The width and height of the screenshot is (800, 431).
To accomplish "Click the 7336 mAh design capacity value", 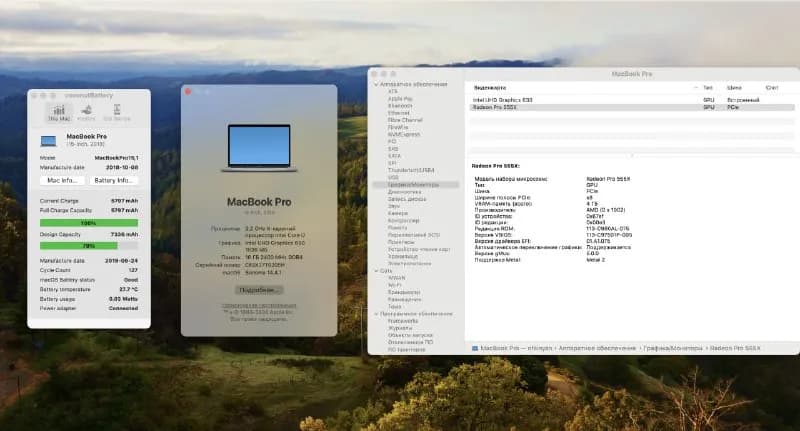I will [124, 235].
